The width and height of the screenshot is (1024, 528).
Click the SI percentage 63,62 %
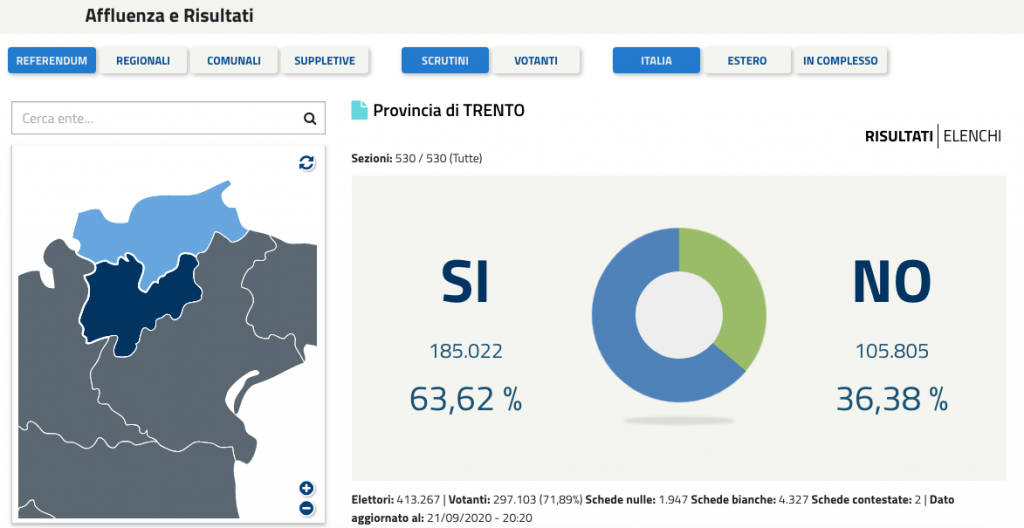coord(466,399)
